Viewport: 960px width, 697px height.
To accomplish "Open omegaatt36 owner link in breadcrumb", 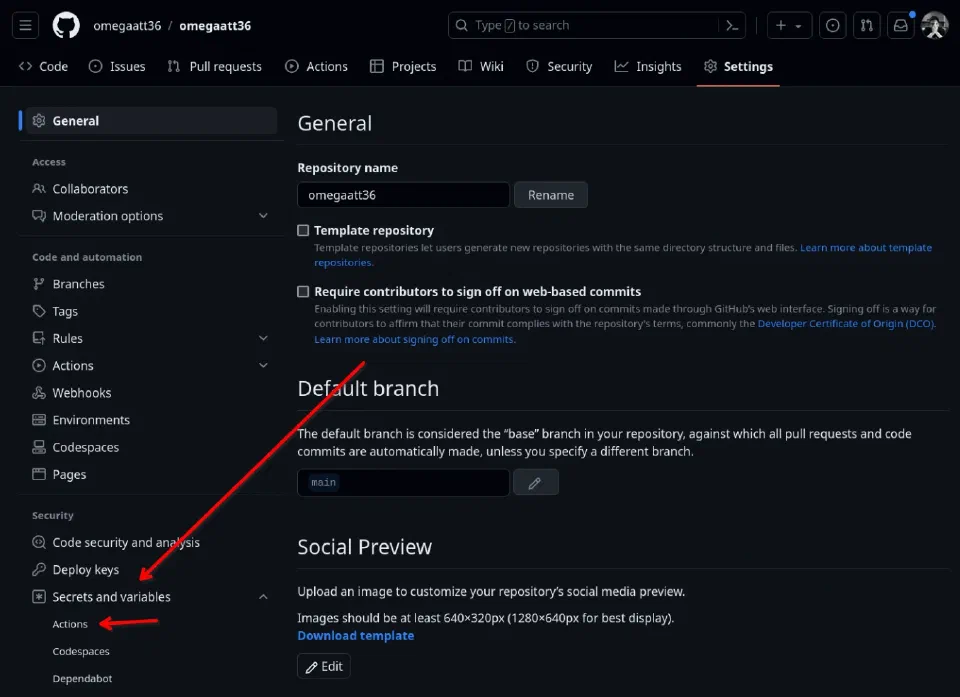I will pyautogui.click(x=127, y=26).
